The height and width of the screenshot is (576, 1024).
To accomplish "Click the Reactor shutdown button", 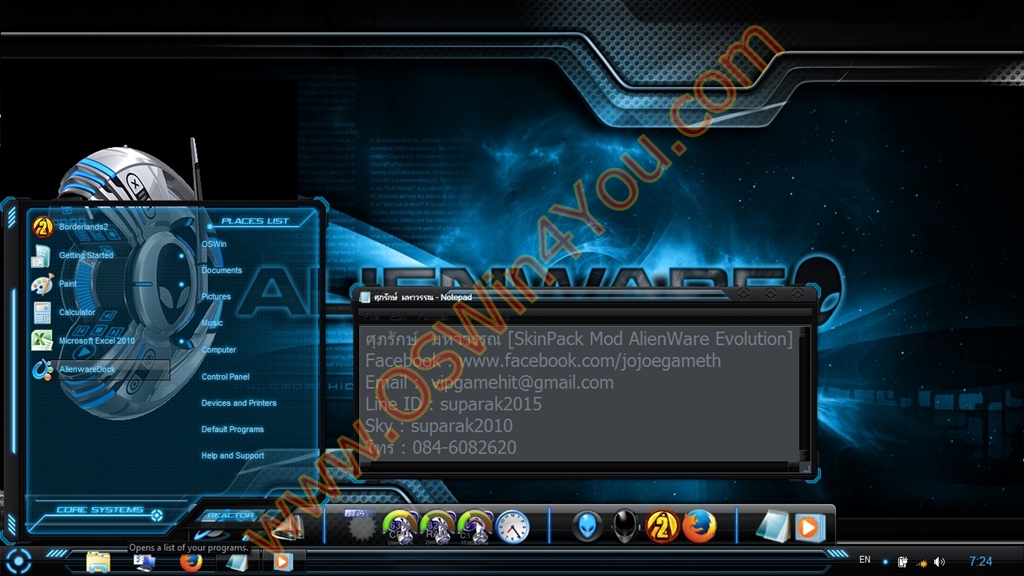I will [230, 516].
